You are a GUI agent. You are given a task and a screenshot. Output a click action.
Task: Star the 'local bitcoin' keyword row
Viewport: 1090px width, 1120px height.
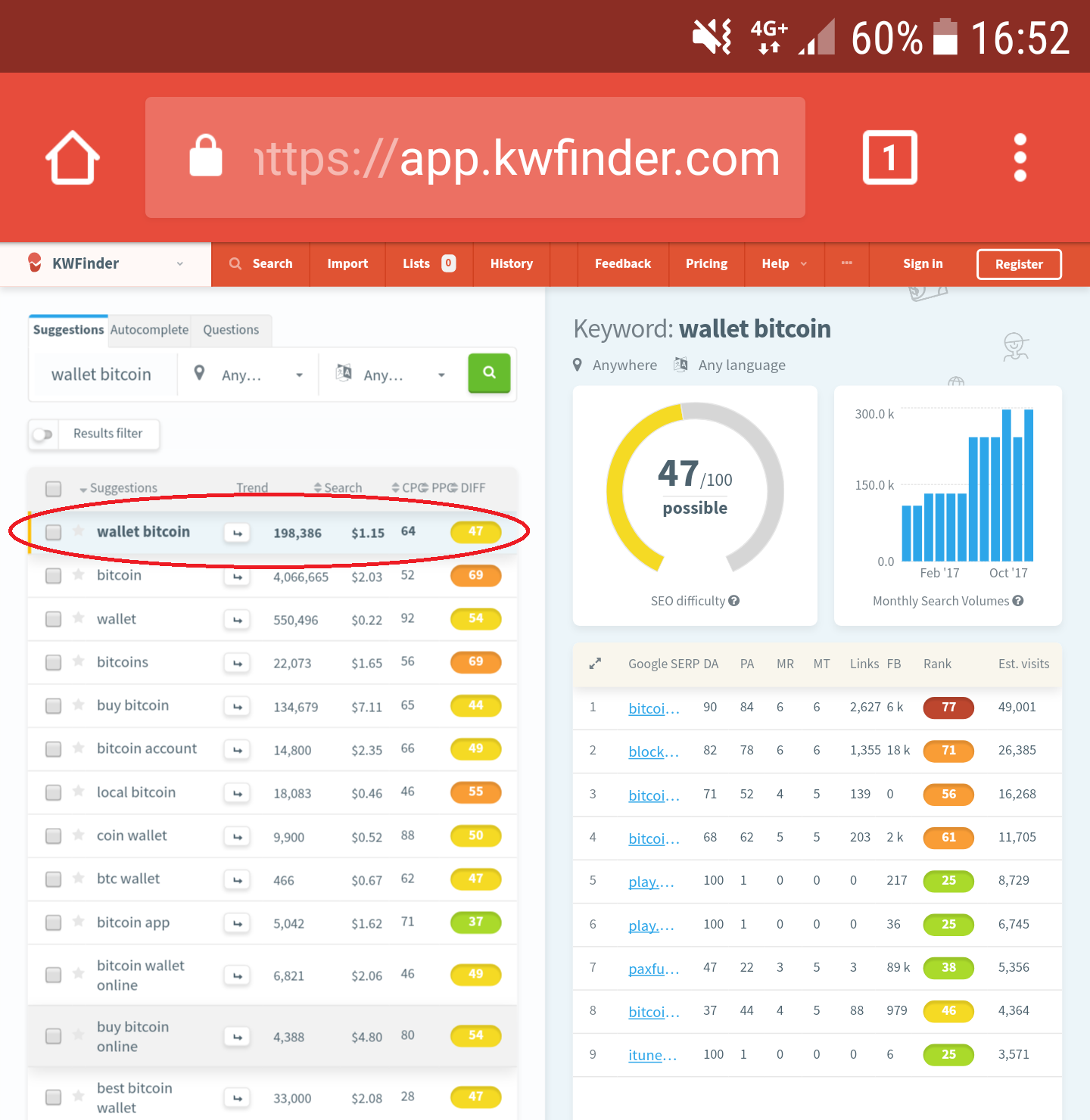coord(79,792)
